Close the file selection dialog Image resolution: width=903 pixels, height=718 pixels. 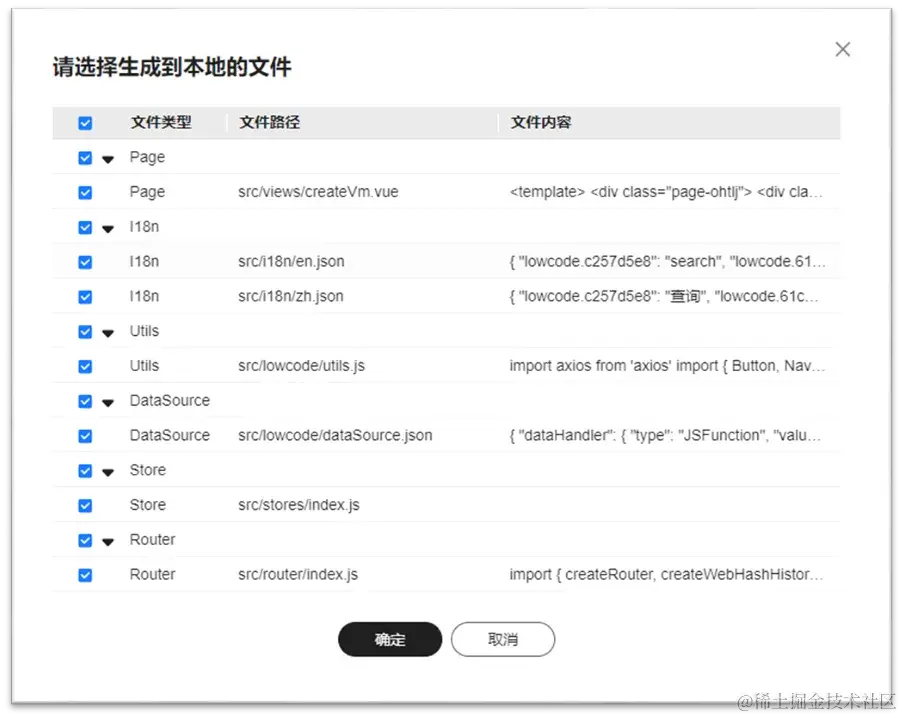pyautogui.click(x=842, y=48)
